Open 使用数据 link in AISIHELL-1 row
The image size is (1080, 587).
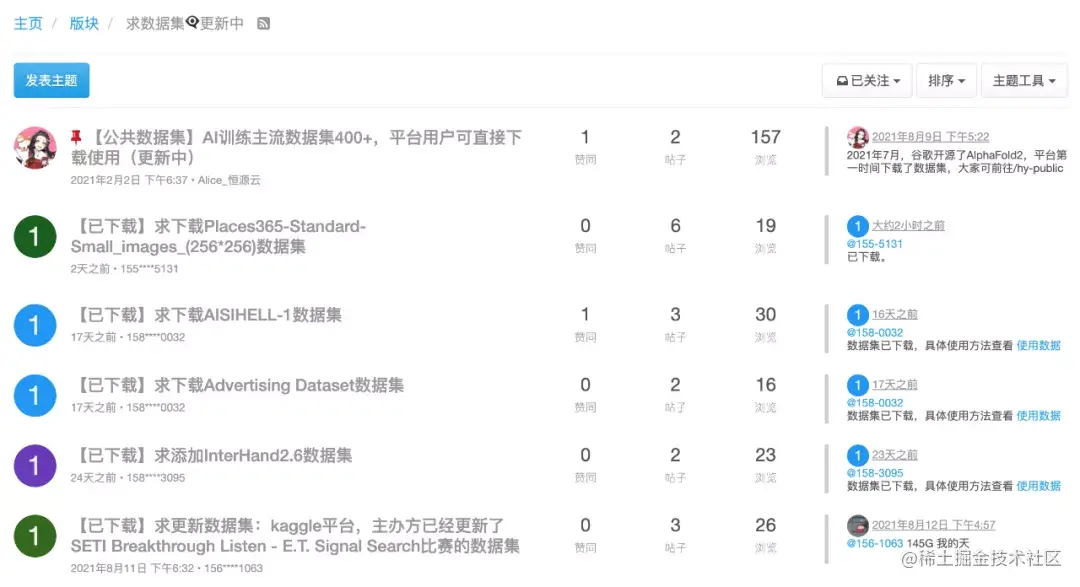(1039, 345)
